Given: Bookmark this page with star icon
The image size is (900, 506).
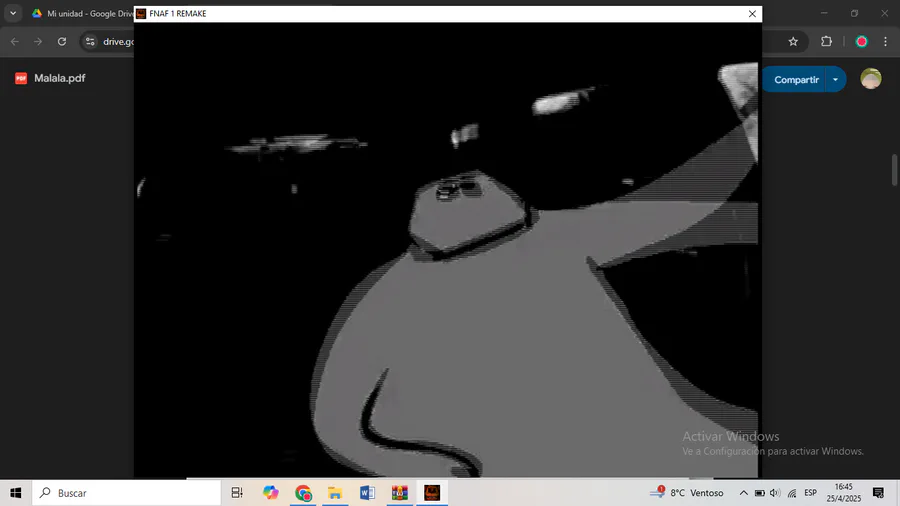Looking at the screenshot, I should pyautogui.click(x=793, y=41).
